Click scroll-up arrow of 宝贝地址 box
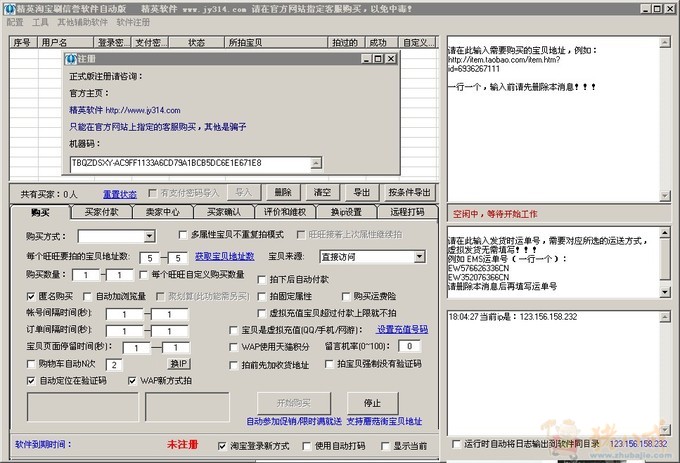Image resolution: width=680 pixels, height=463 pixels. [x=665, y=42]
